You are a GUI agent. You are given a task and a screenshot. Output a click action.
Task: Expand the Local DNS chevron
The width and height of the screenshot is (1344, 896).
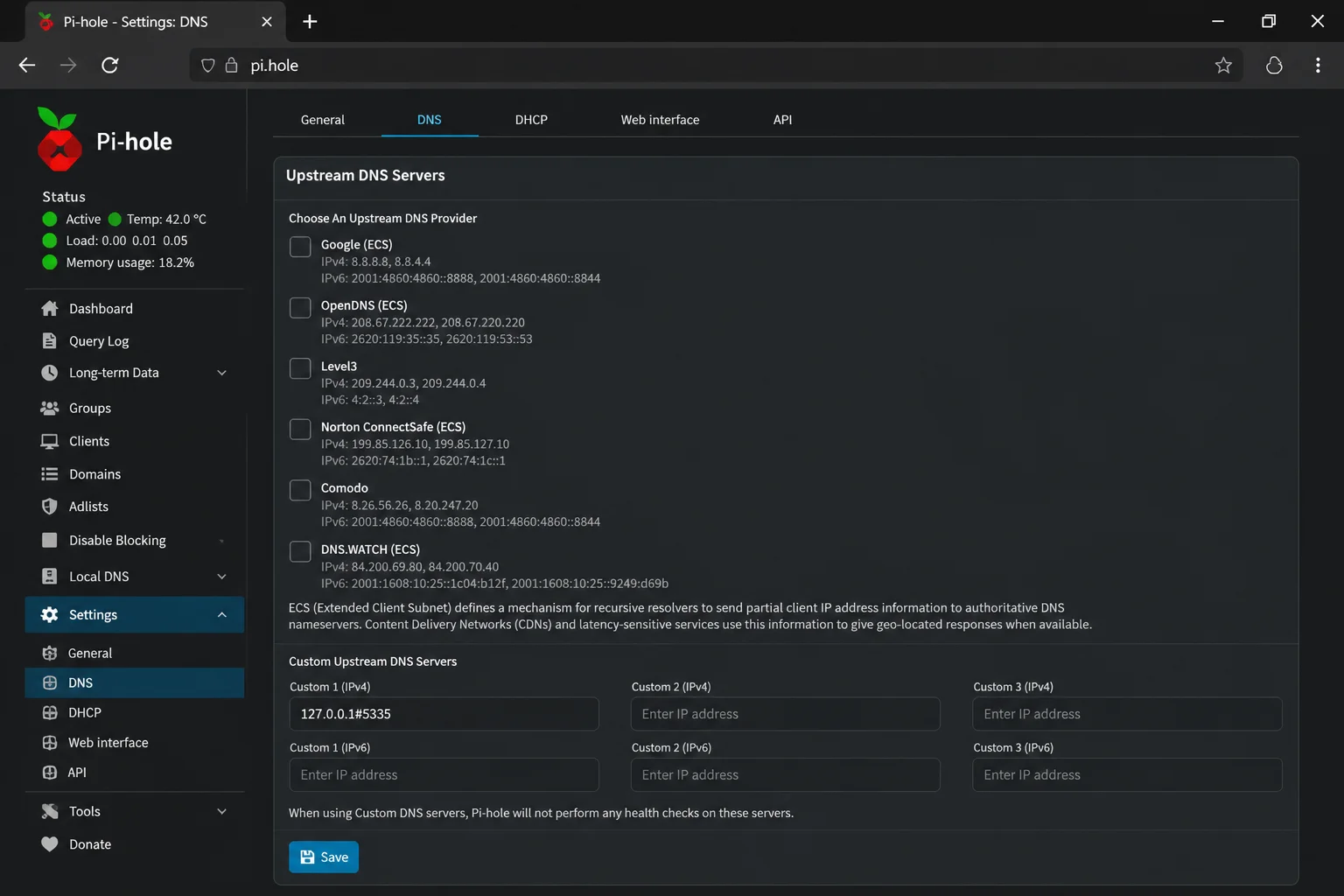click(x=221, y=577)
